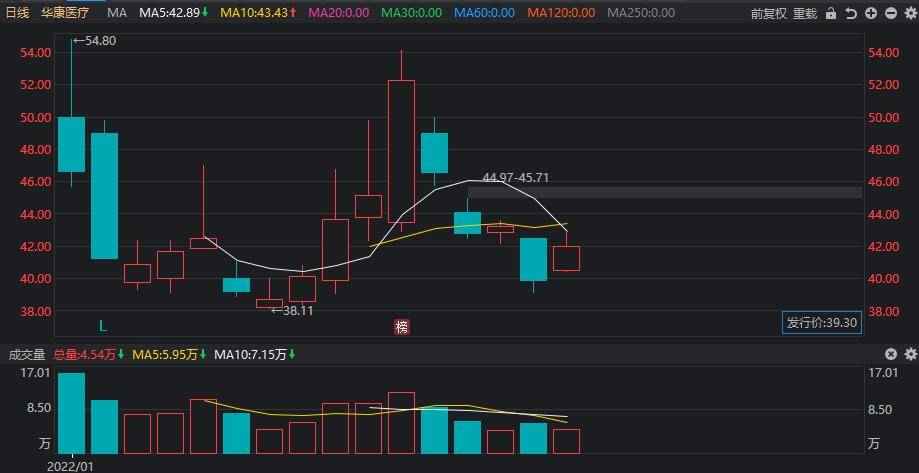Select the 成交量 volume indicator tab
The width and height of the screenshot is (919, 473).
[27, 354]
